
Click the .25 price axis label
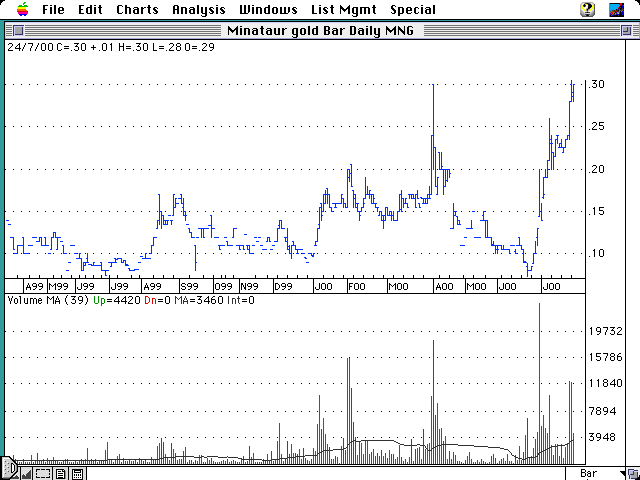[x=596, y=127]
